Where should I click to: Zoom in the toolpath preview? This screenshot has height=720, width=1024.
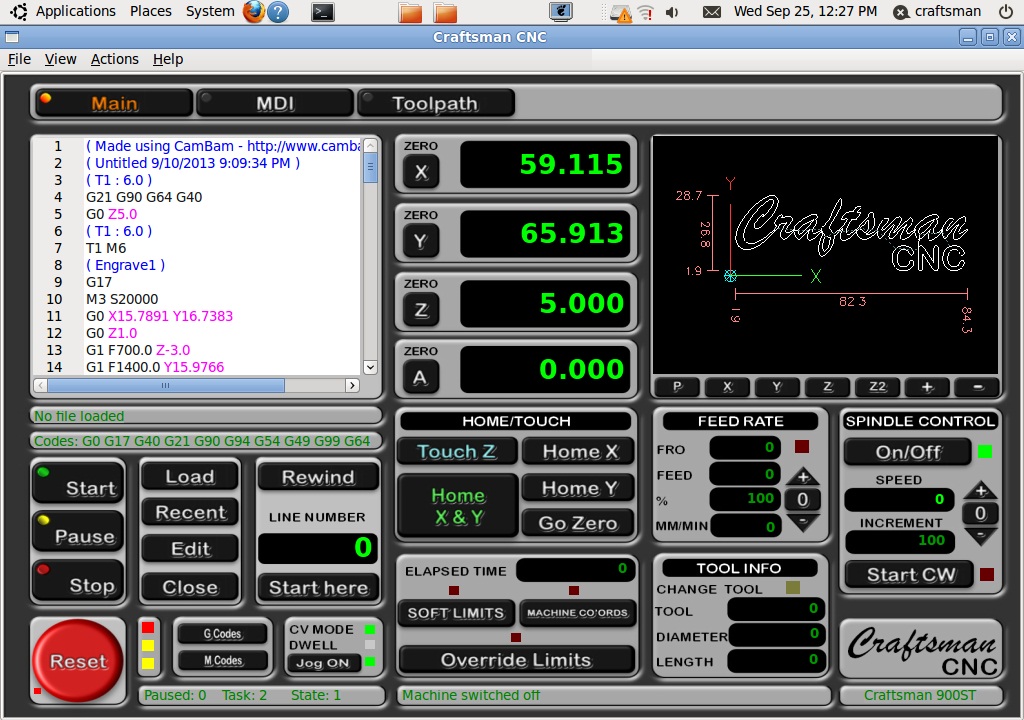coord(927,387)
